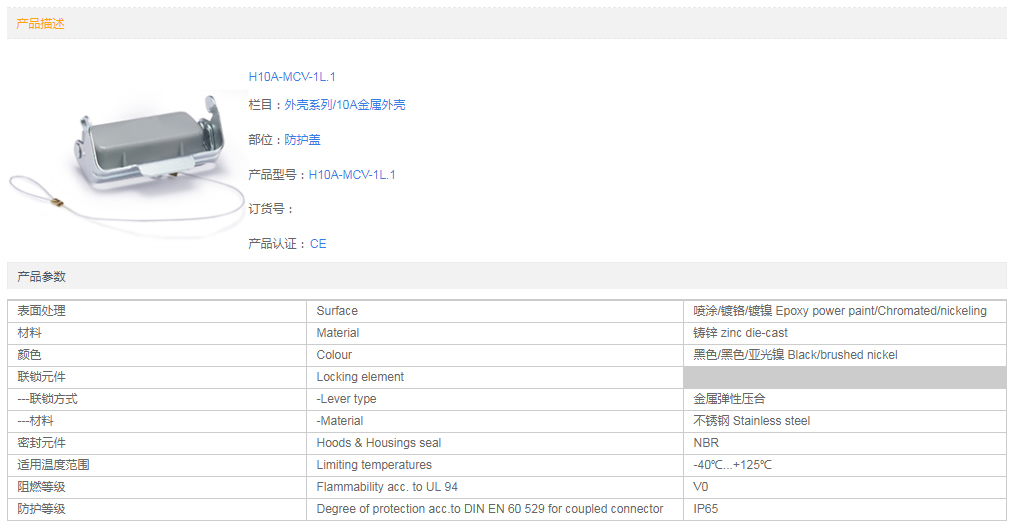Select the 产品参数 section header

(x=40, y=276)
